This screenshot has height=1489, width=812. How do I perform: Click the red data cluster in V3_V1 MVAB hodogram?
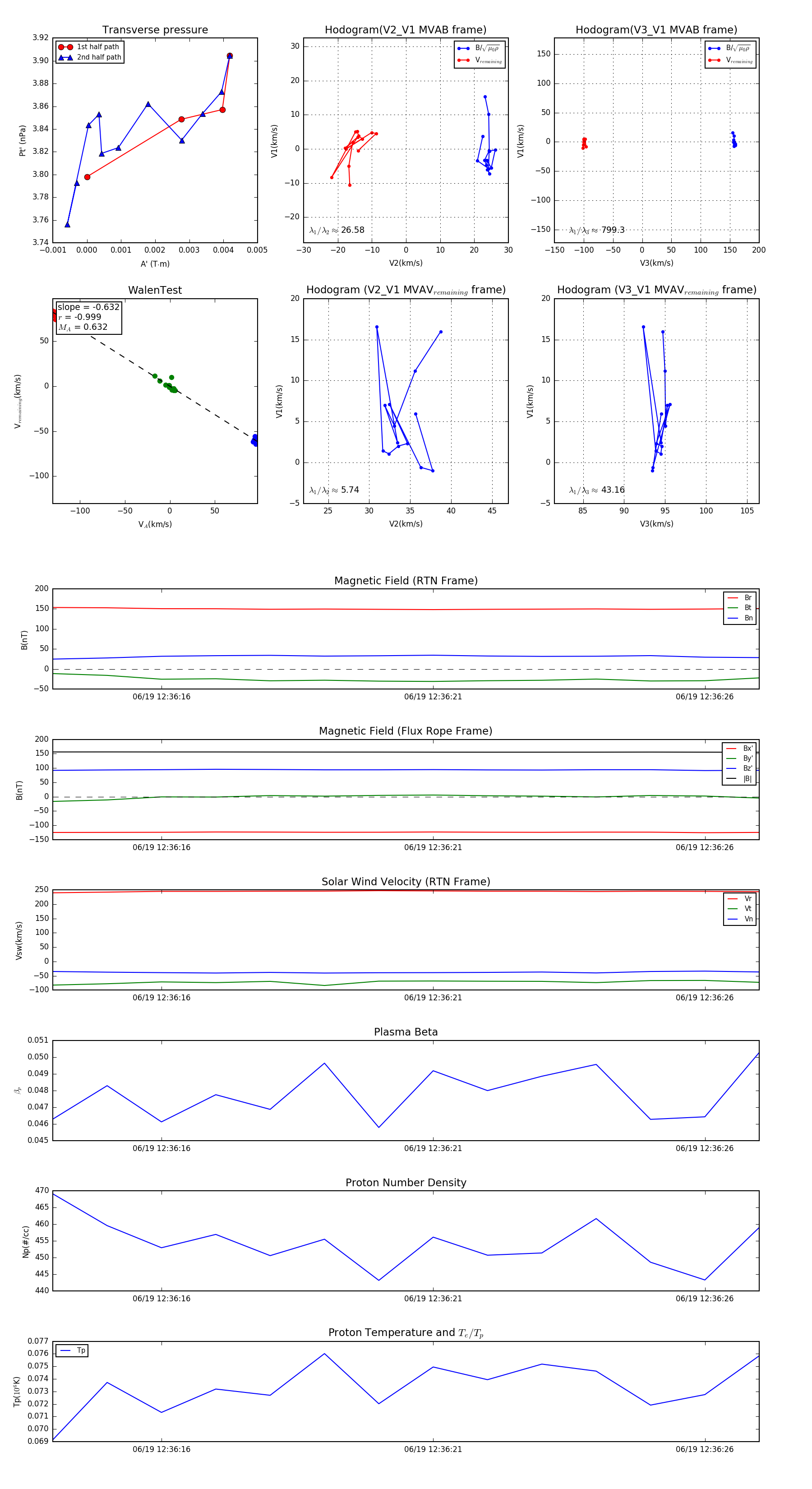click(x=584, y=143)
